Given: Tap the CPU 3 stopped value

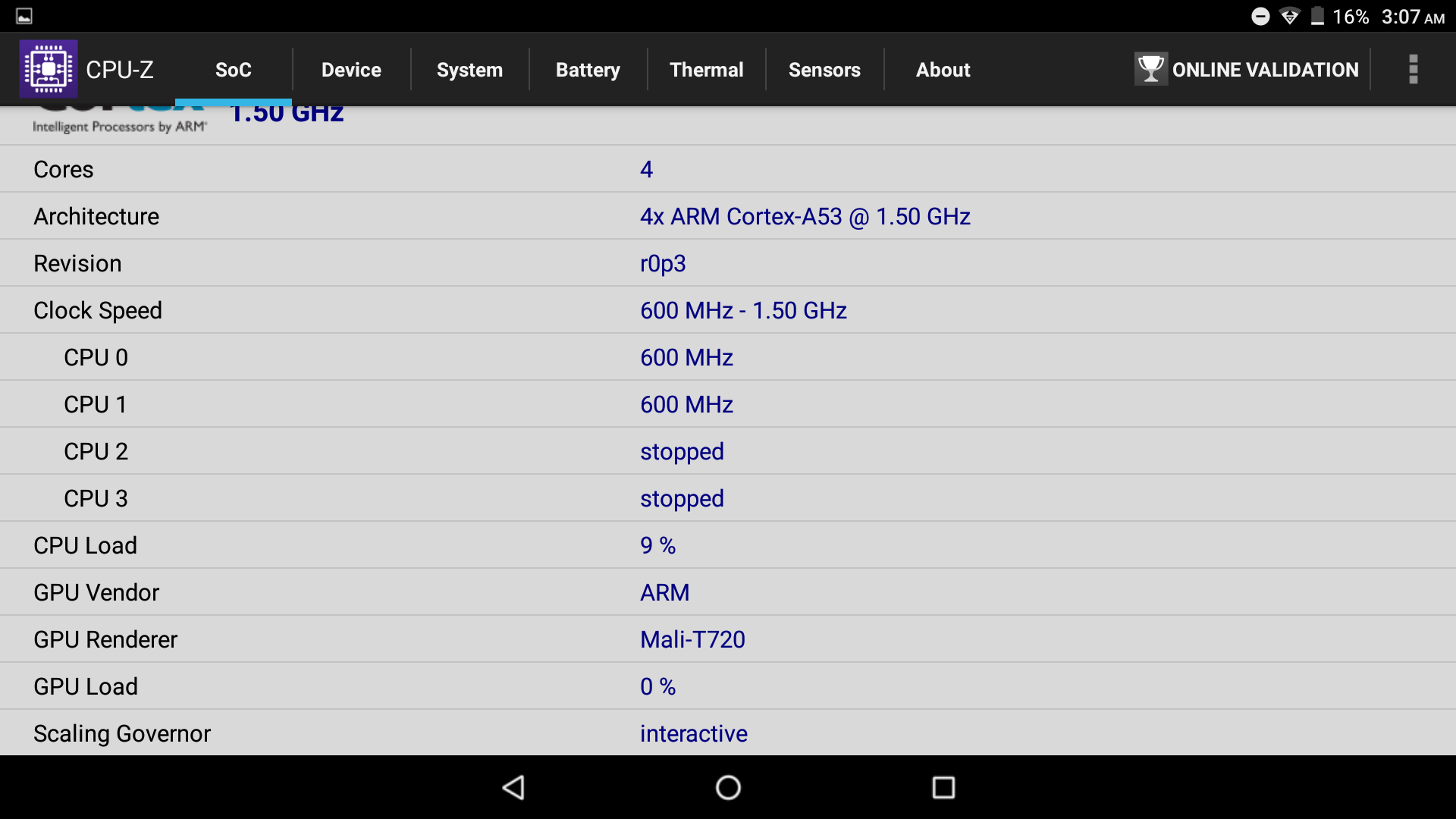Looking at the screenshot, I should [682, 499].
